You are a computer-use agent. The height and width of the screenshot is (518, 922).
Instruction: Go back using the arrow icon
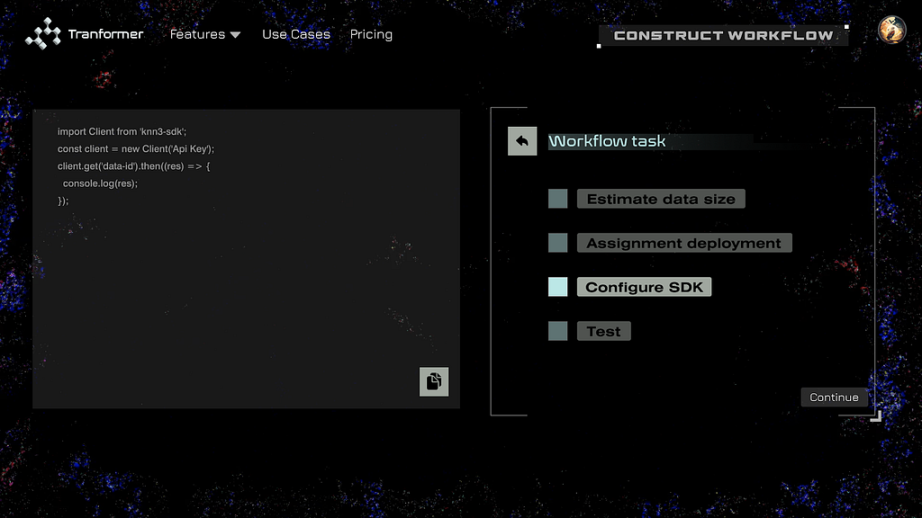[522, 141]
